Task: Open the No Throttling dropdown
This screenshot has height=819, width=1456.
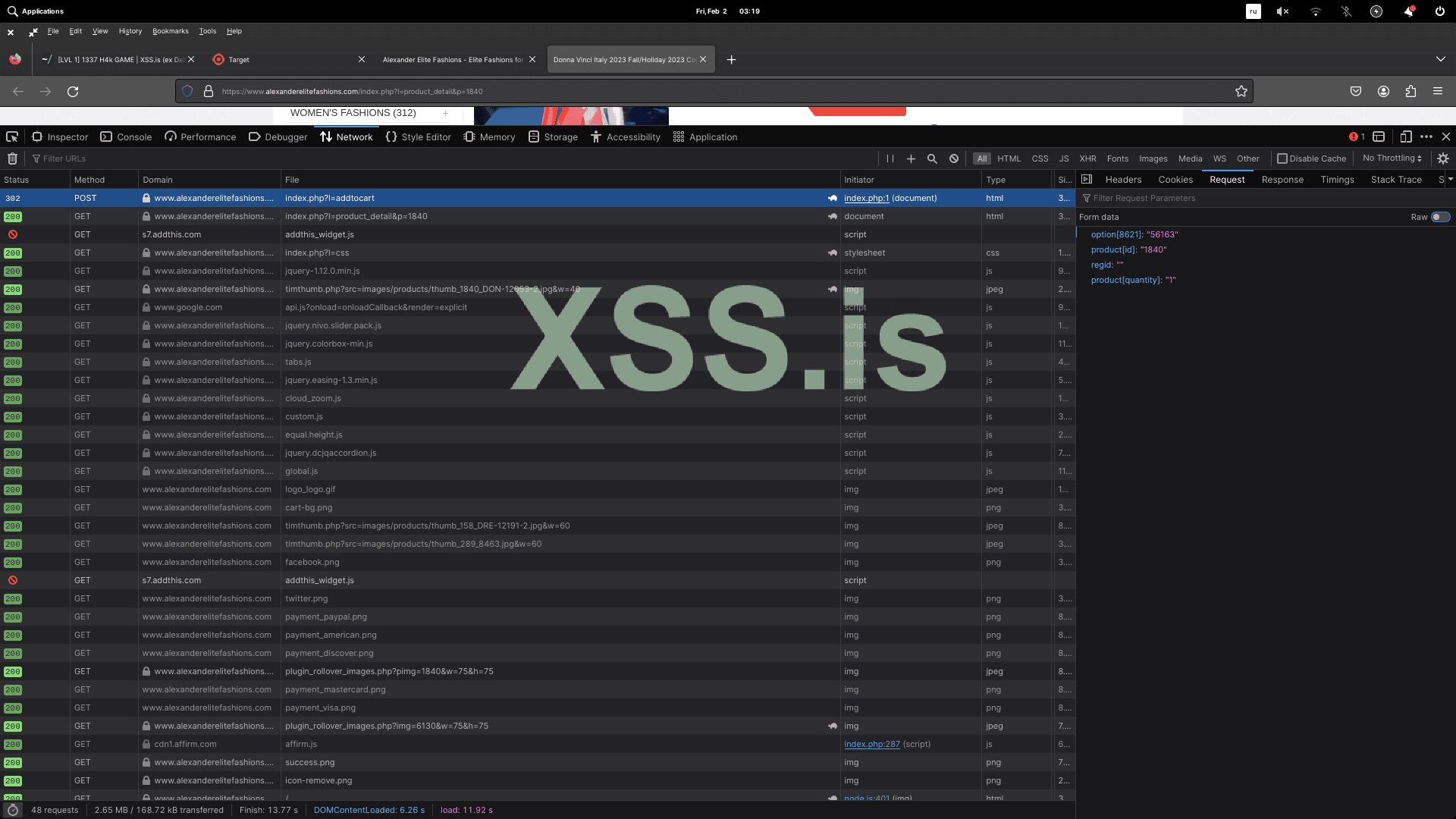Action: point(1392,158)
